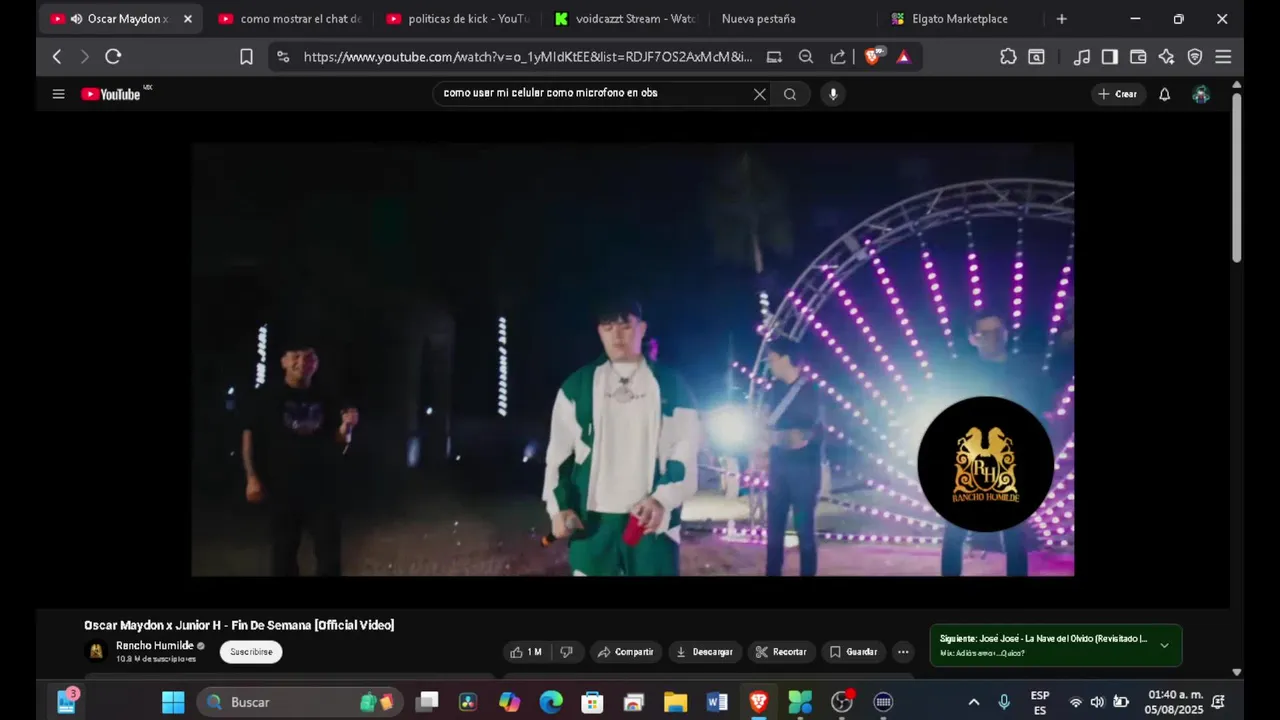
Task: Click the Compartir button
Action: coord(625,652)
